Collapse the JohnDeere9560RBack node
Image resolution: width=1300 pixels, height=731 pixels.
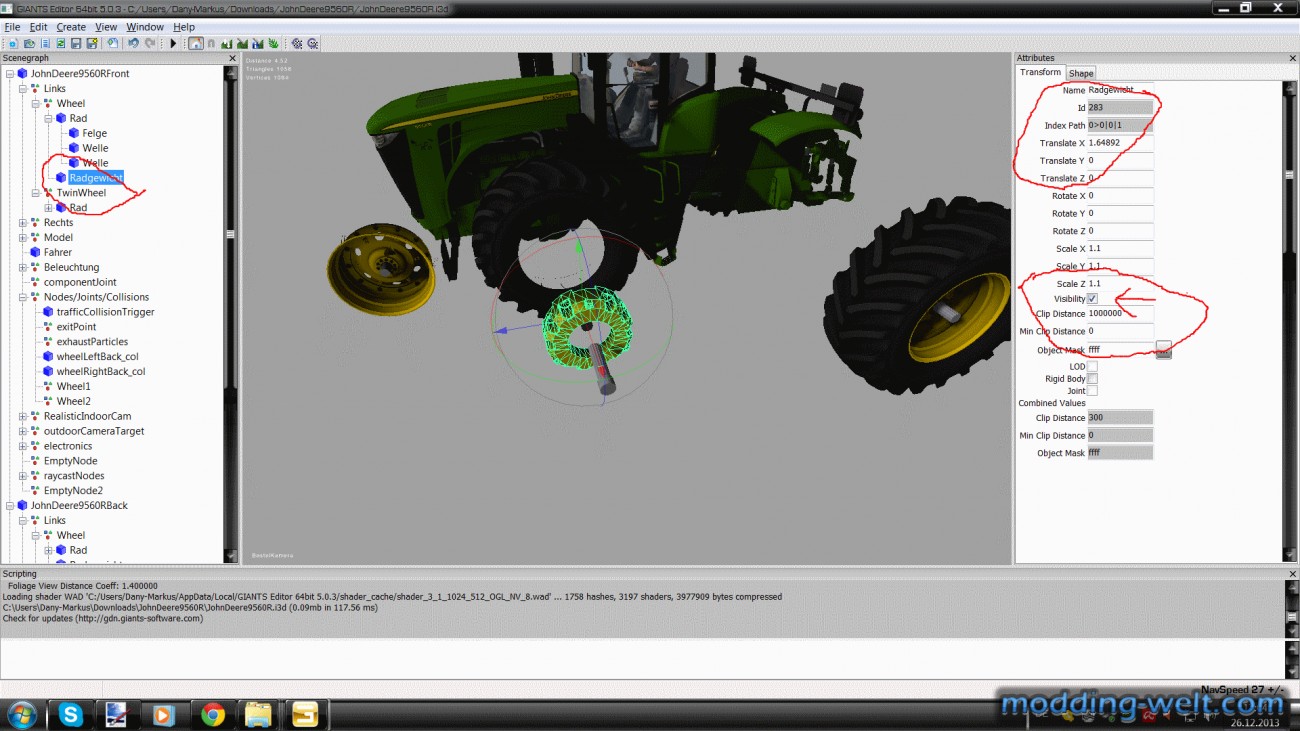pos(9,505)
